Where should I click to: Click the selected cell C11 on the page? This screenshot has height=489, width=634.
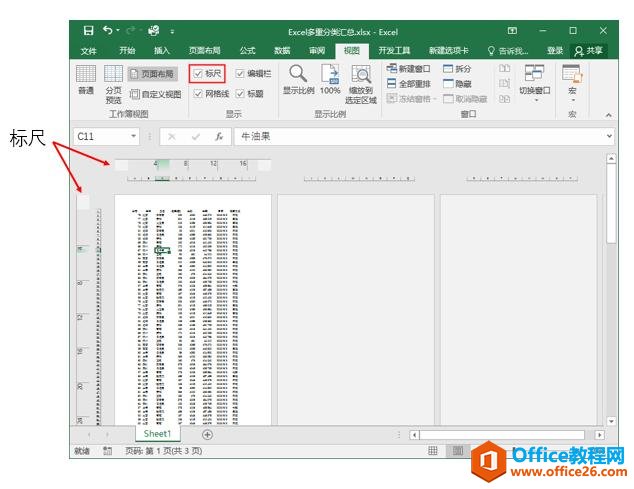click(162, 250)
